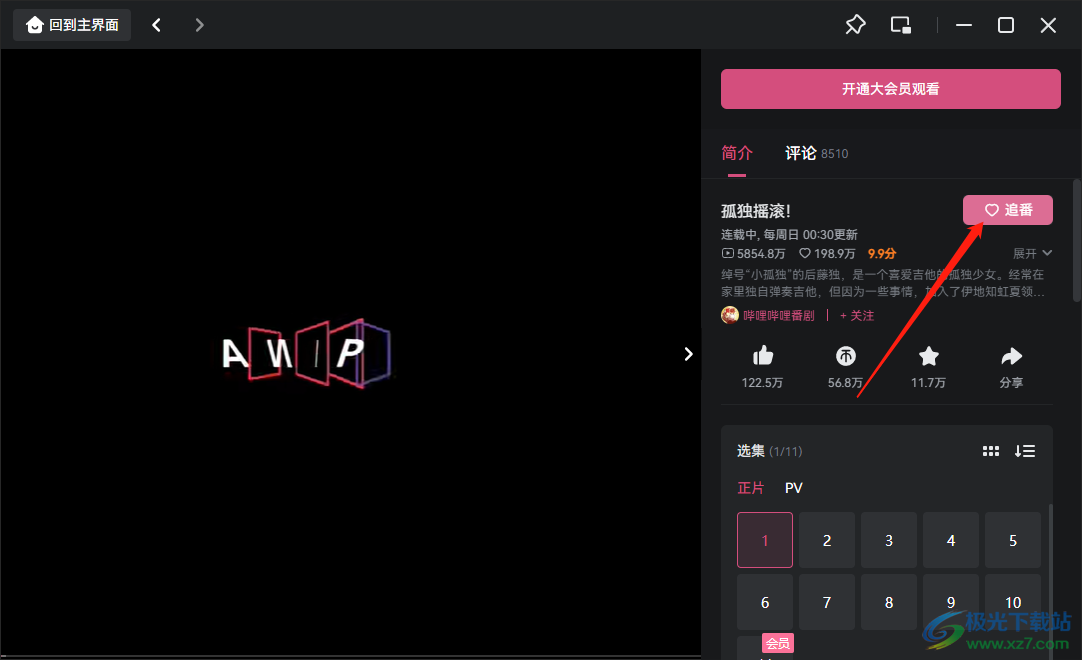Play episode 5
1082x660 pixels.
pyautogui.click(x=1013, y=540)
